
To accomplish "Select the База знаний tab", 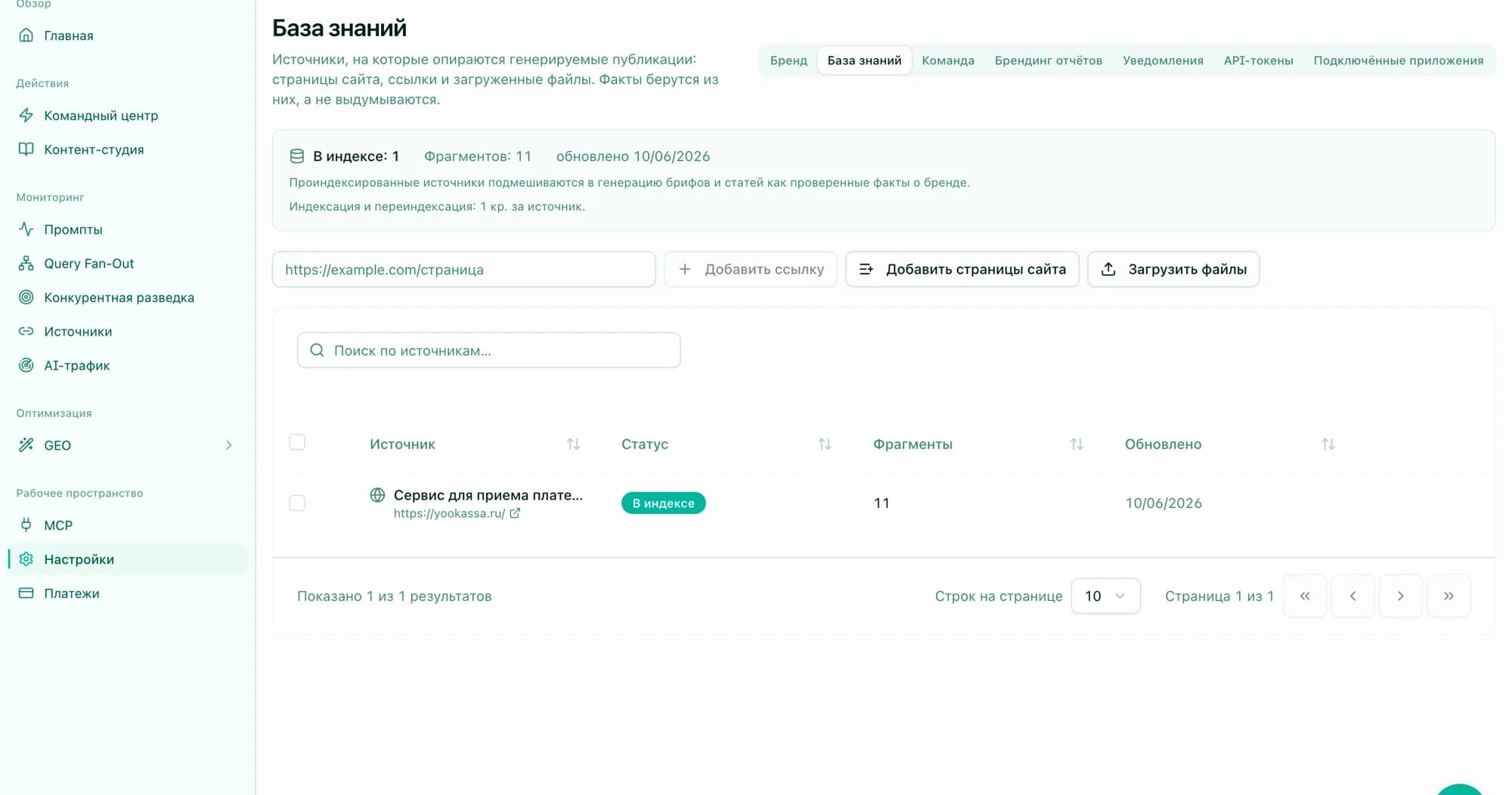I will [x=864, y=60].
